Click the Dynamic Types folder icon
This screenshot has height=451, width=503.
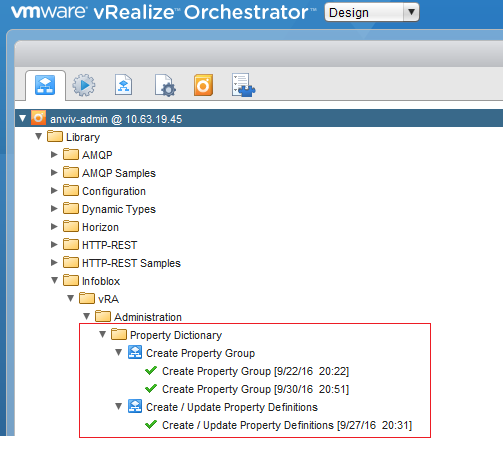[x=71, y=208]
